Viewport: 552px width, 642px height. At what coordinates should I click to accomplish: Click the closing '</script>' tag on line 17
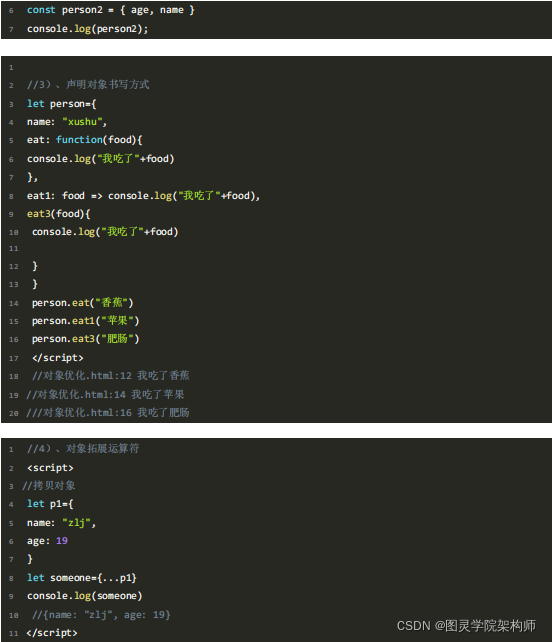(58, 358)
